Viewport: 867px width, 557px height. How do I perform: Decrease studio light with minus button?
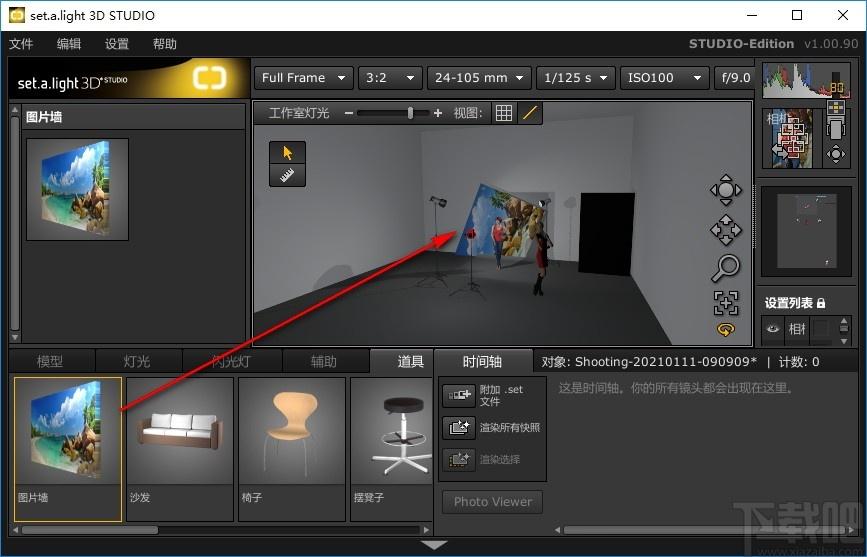[x=348, y=113]
